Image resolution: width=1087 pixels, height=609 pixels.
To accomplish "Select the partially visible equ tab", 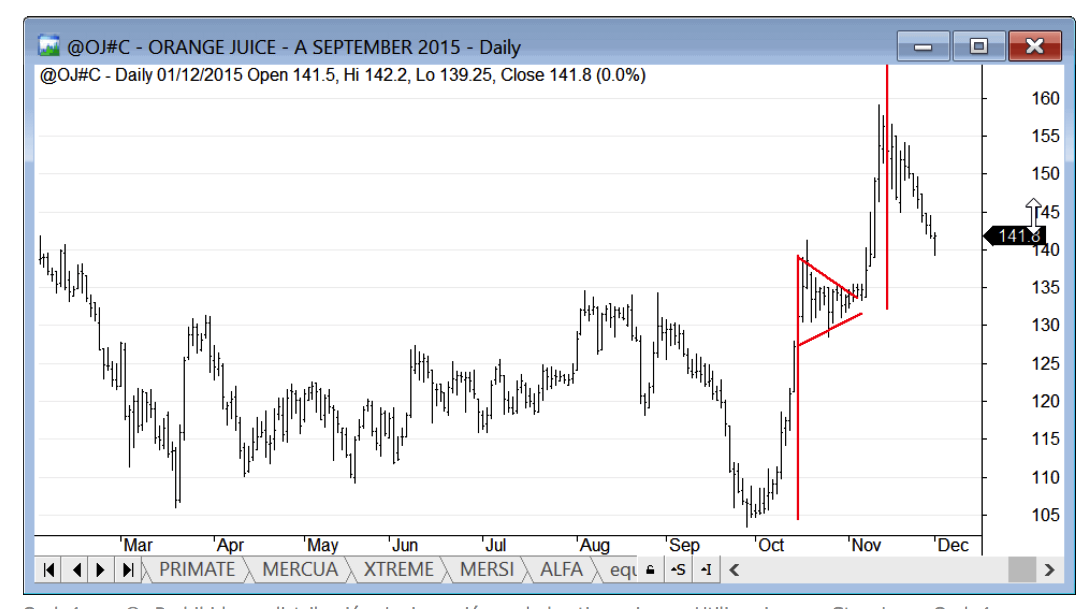I will (622, 570).
